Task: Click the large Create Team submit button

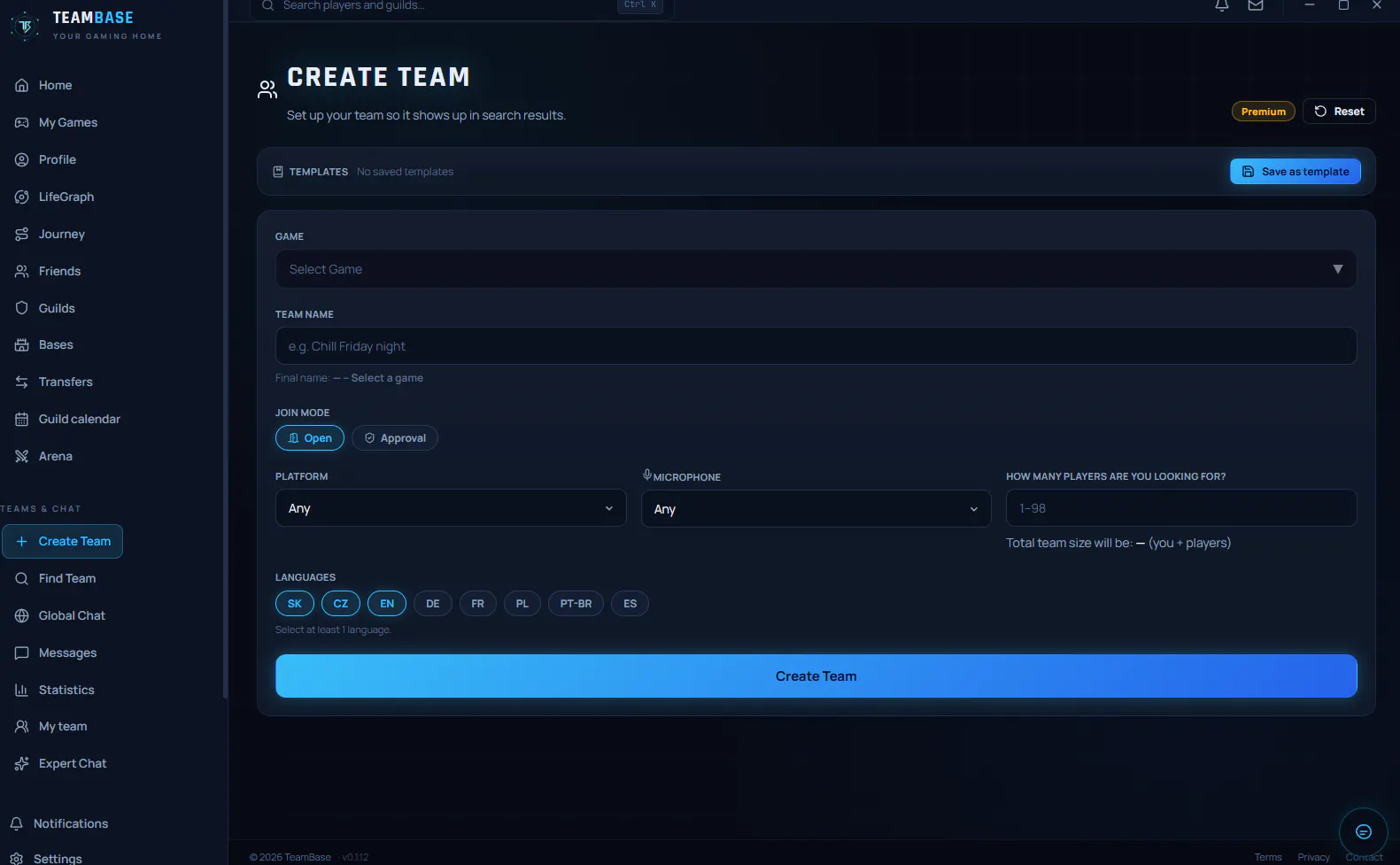Action: tap(816, 676)
